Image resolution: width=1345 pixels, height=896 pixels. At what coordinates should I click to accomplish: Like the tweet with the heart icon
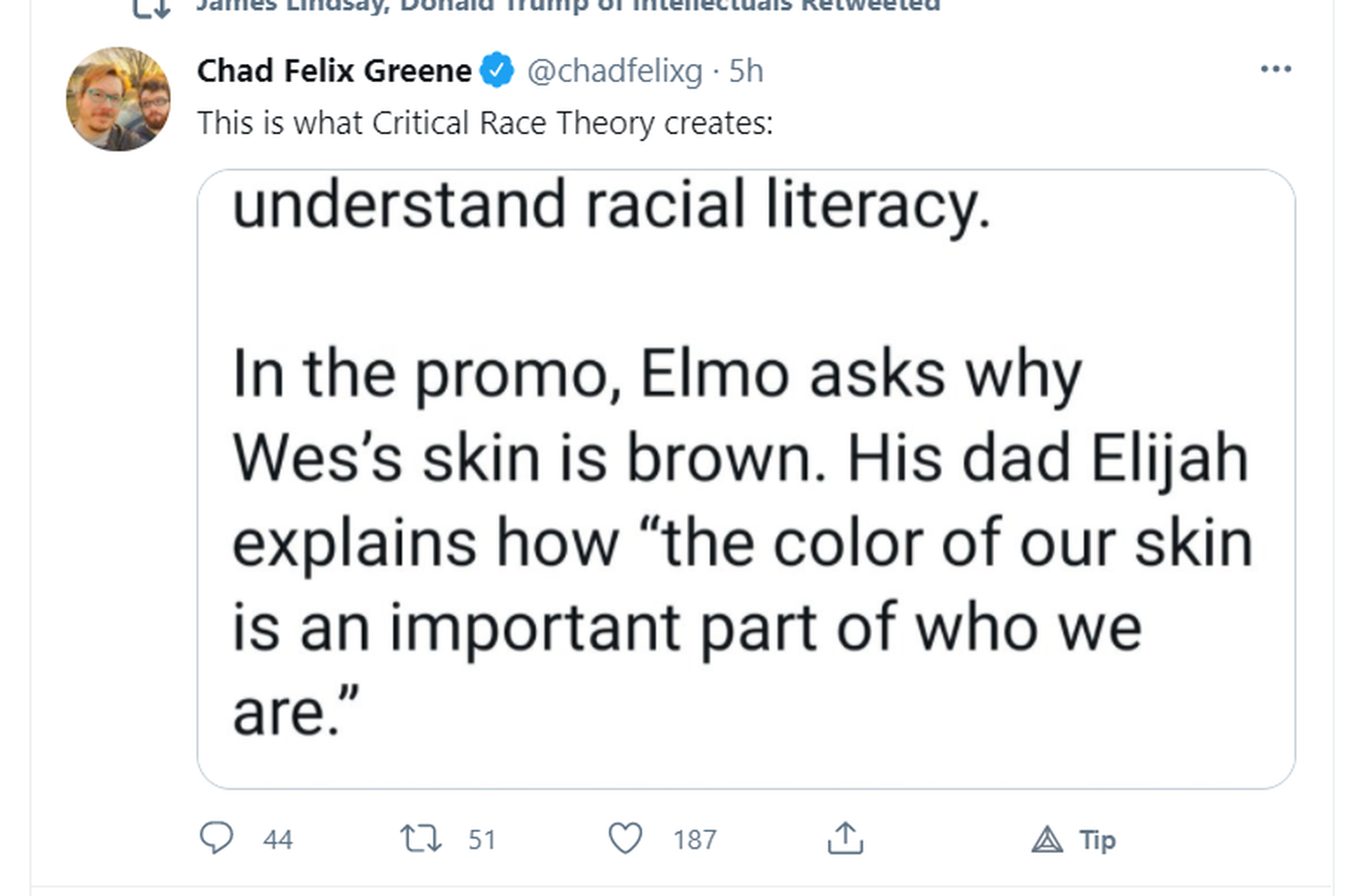click(x=626, y=838)
